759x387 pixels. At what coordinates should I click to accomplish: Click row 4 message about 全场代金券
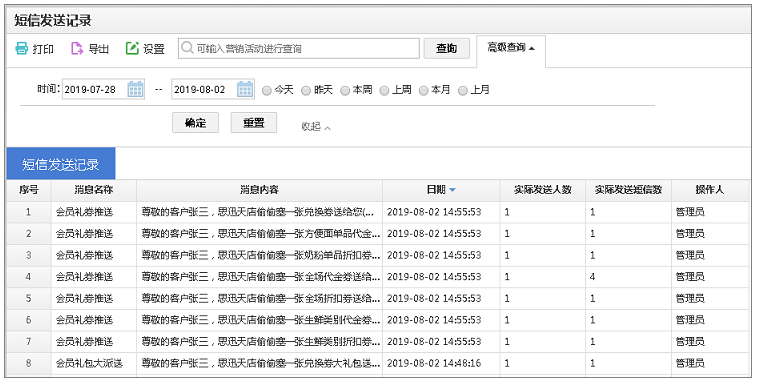[x=259, y=277]
